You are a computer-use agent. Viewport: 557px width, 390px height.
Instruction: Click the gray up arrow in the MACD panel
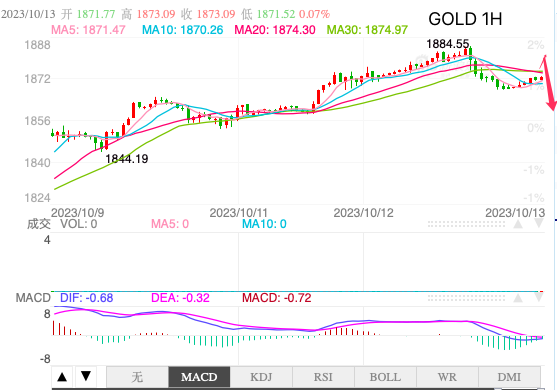(518, 298)
